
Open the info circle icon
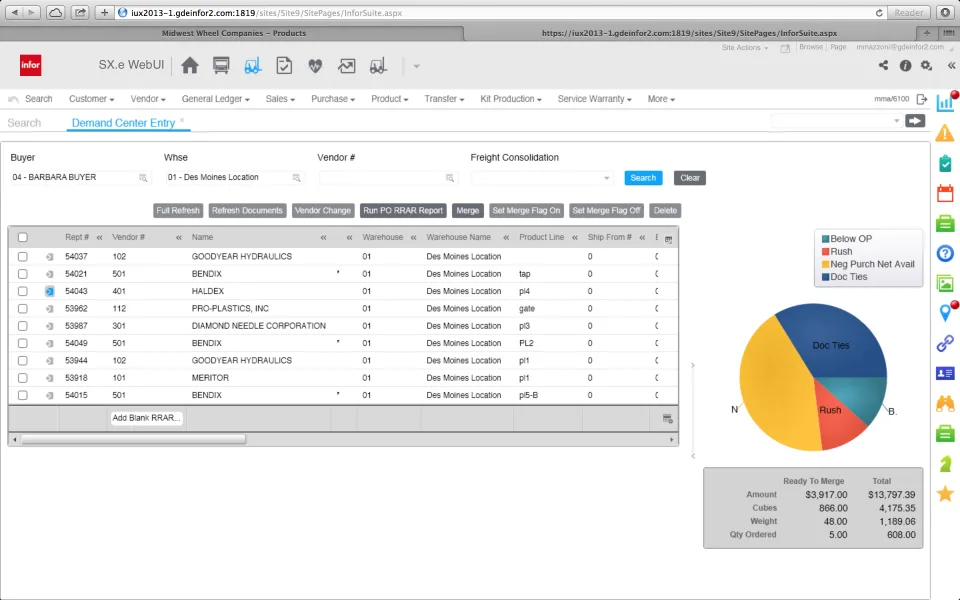pos(905,66)
